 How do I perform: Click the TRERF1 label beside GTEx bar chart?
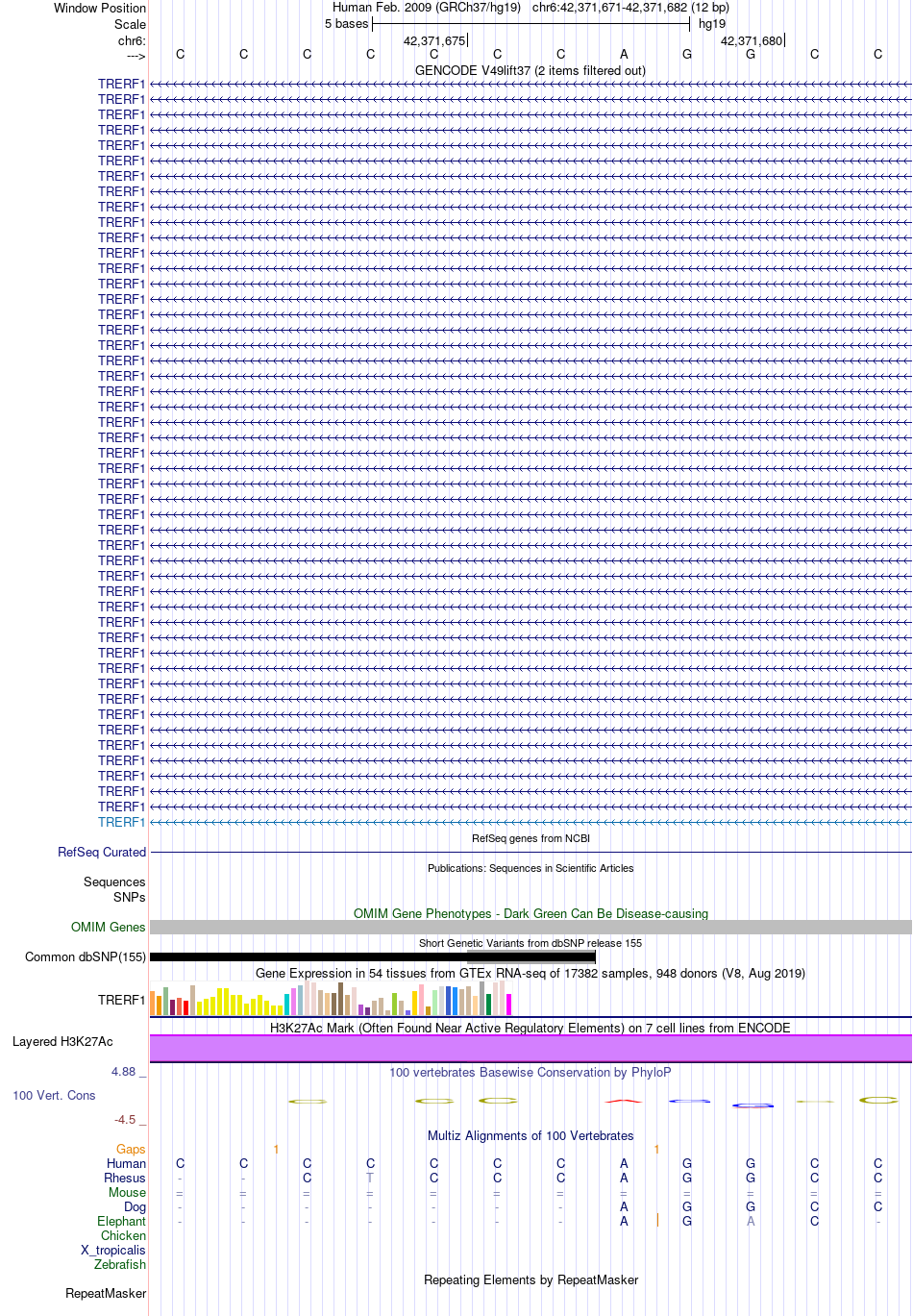(x=121, y=1000)
